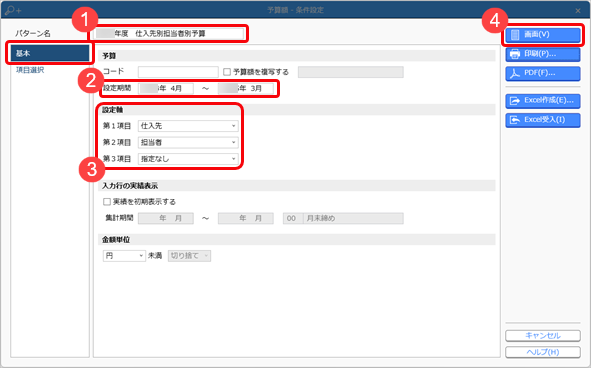Select the 基本 tab in the sidebar

click(x=50, y=53)
